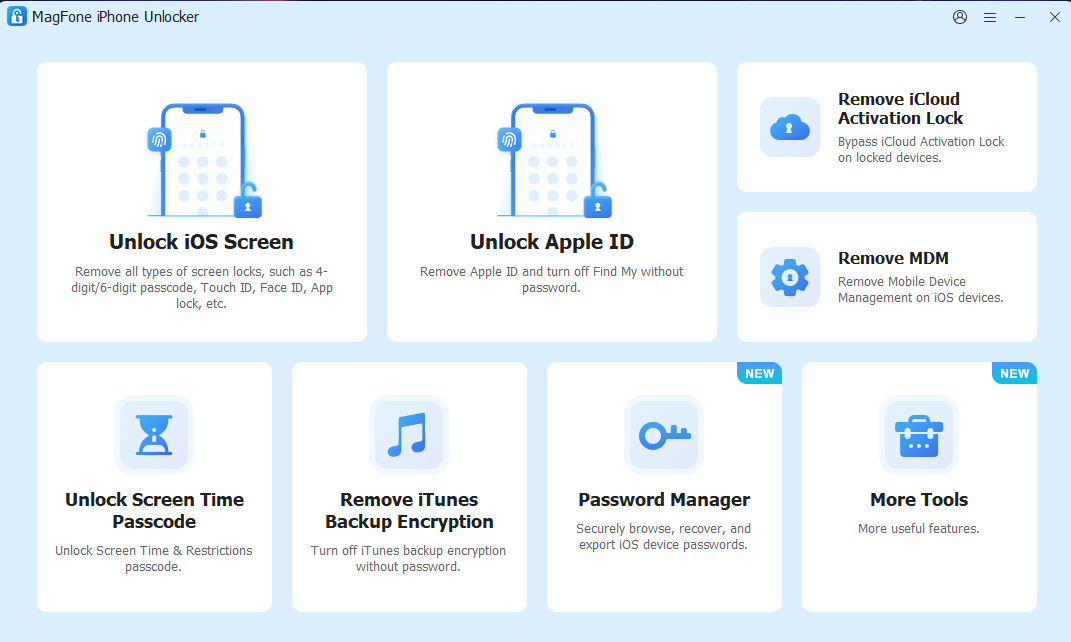Select the Unlock Apple ID heading

pyautogui.click(x=552, y=242)
